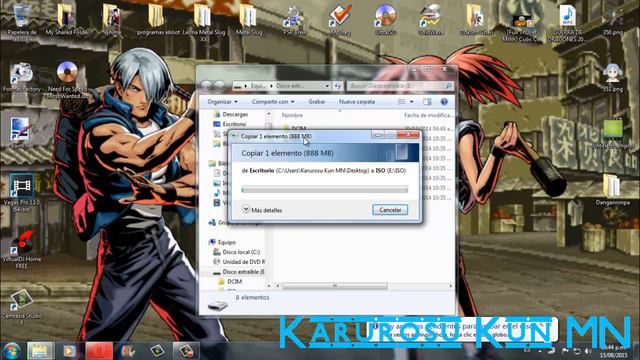Open the 350.png file on desktop

[613, 20]
